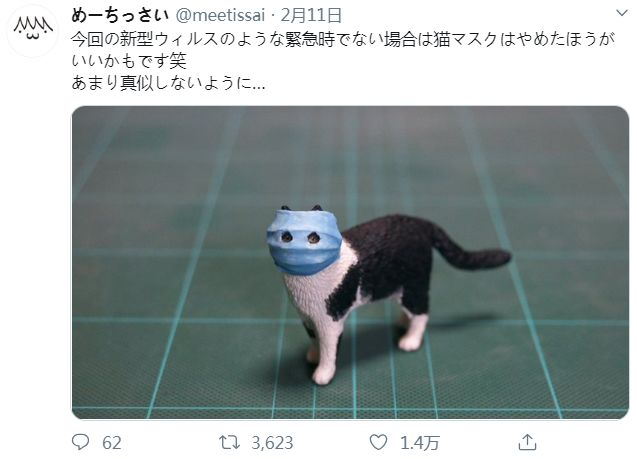Screen dimensions: 637x459
Task: Click the reply count 62
Action: click(x=112, y=442)
